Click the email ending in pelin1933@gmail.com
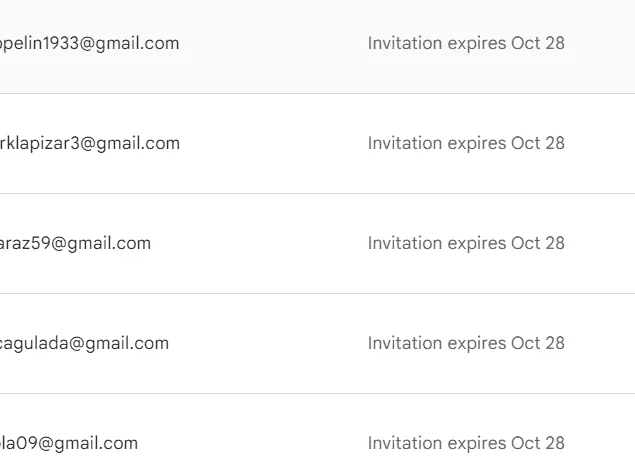Screen dimensions: 635x473 click(x=89, y=43)
